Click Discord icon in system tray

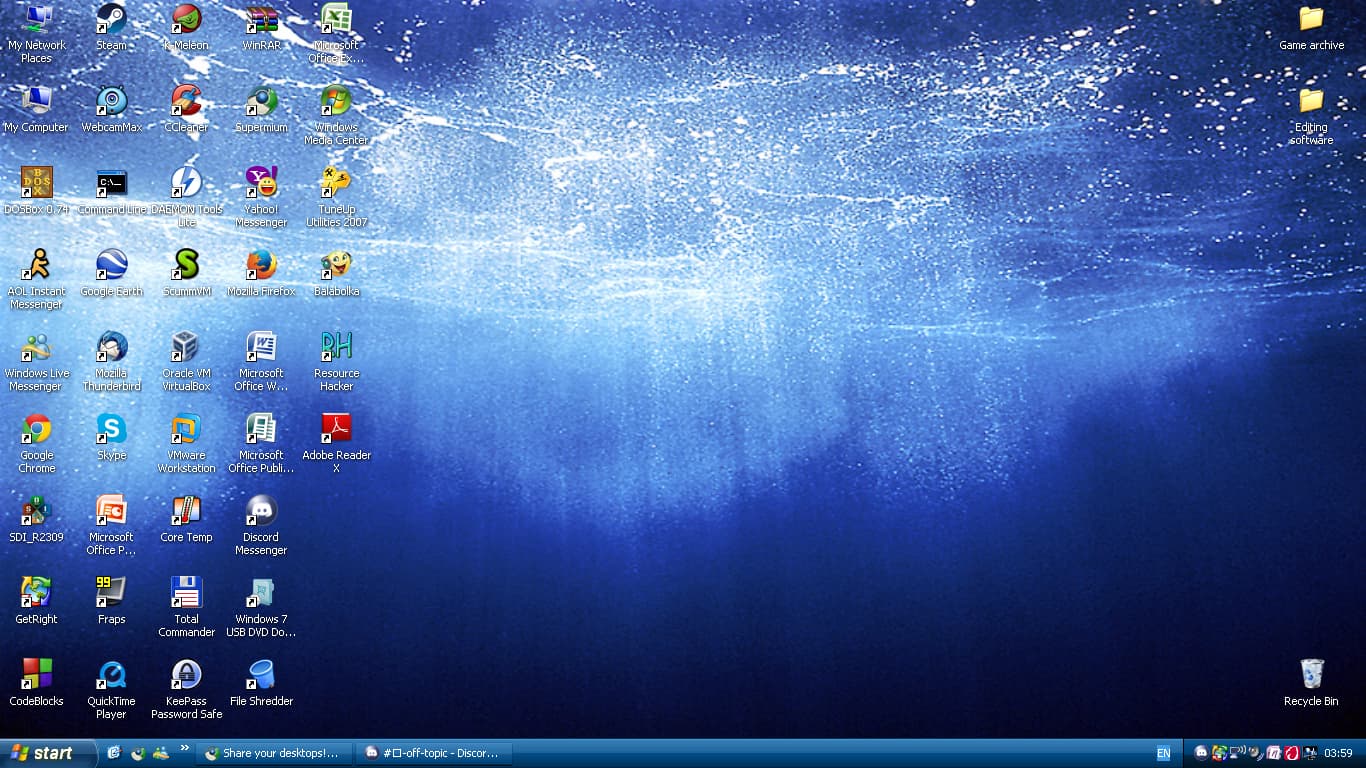1201,753
